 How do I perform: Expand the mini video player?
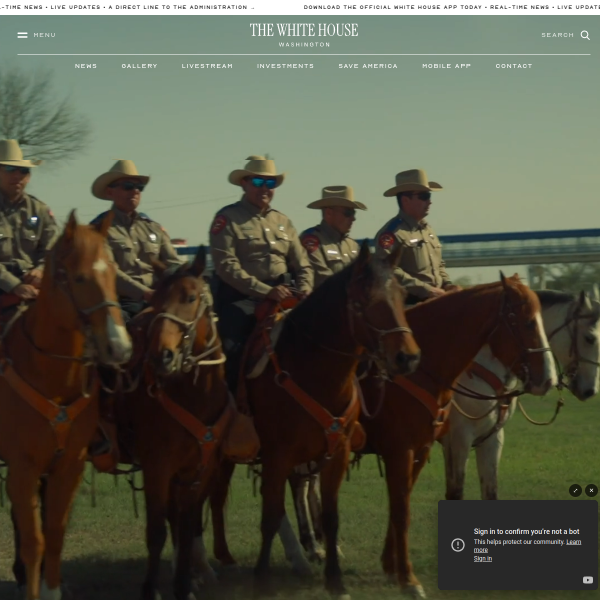click(575, 490)
